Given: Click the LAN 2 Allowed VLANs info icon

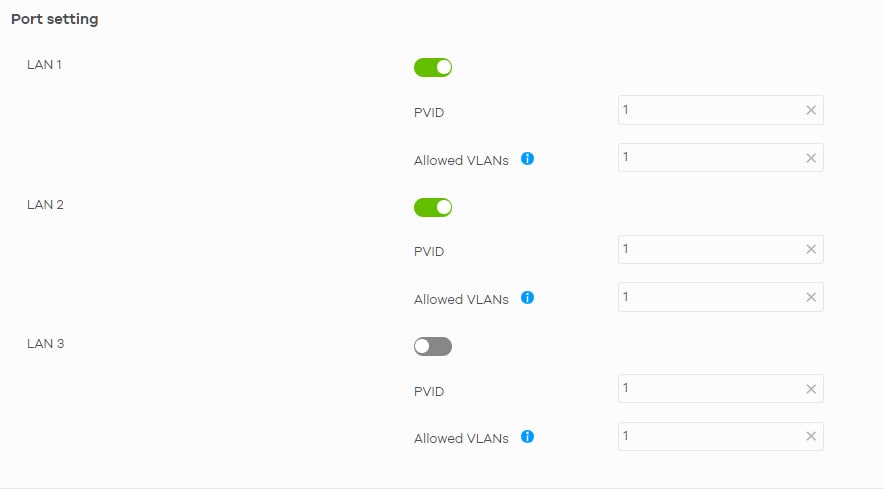Looking at the screenshot, I should tap(527, 298).
